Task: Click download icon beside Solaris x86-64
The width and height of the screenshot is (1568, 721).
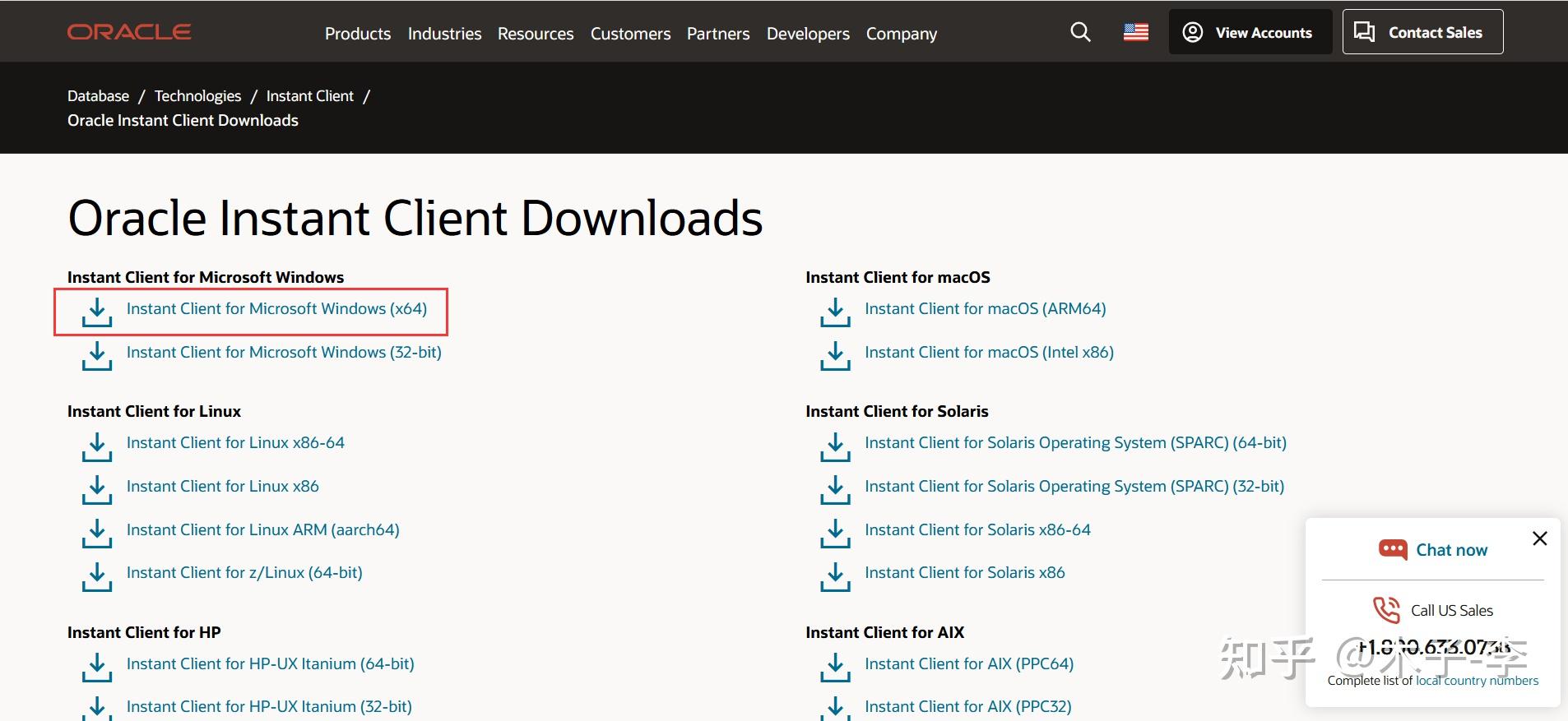Action: tap(835, 533)
